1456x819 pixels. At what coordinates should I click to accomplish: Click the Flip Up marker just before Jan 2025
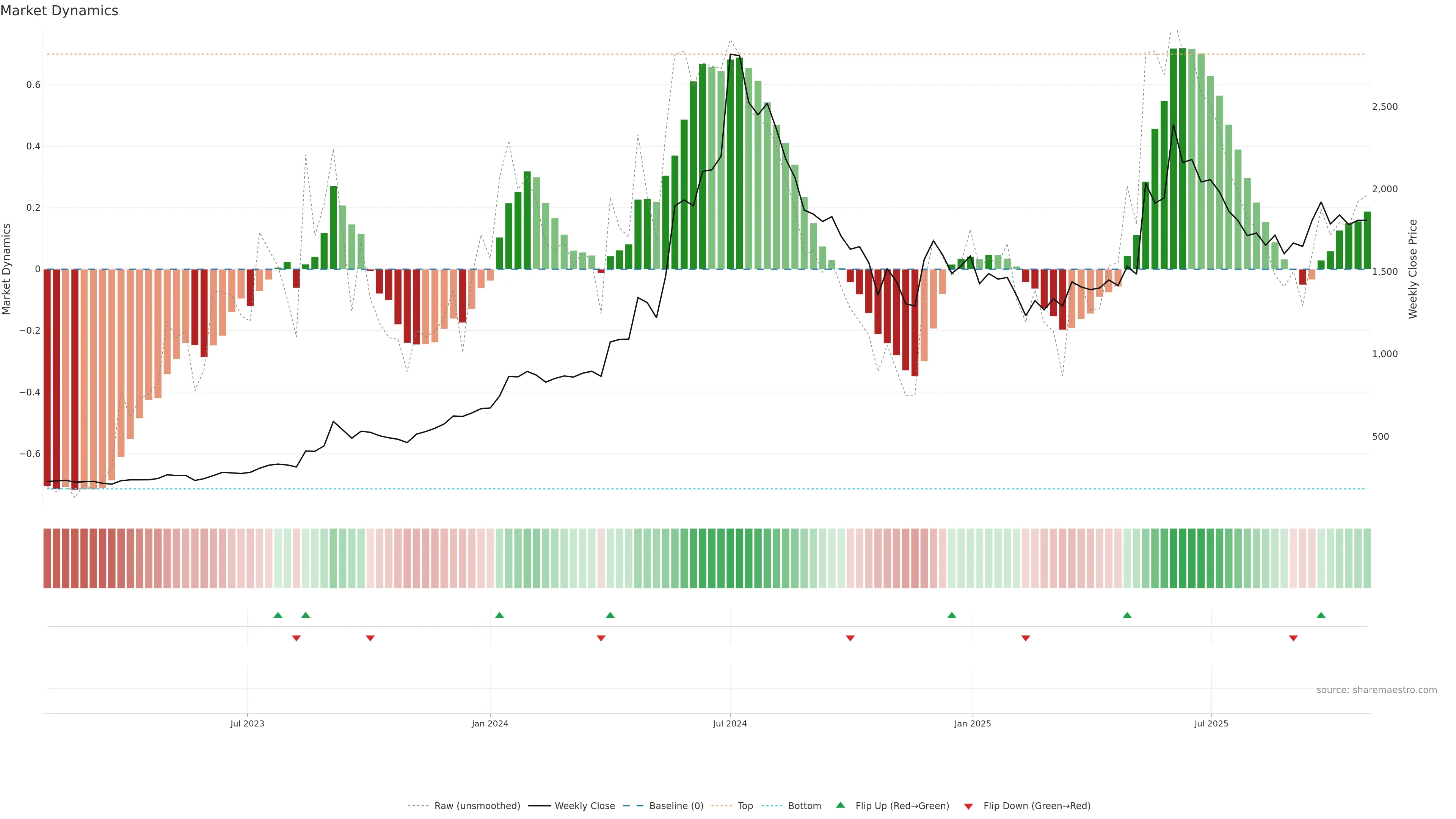coord(952,615)
